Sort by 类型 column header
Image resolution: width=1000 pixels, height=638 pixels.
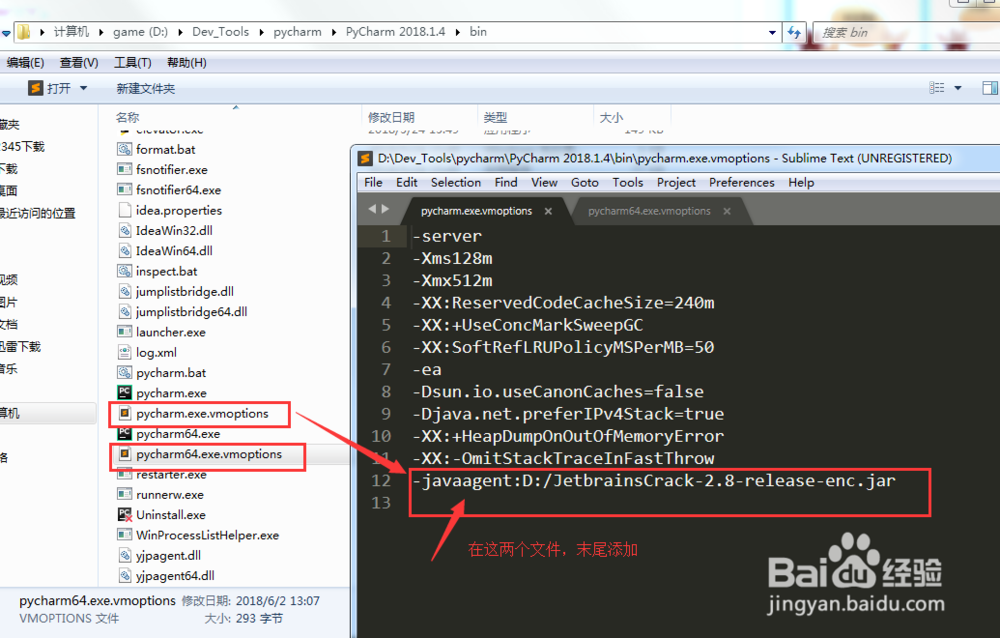click(495, 117)
